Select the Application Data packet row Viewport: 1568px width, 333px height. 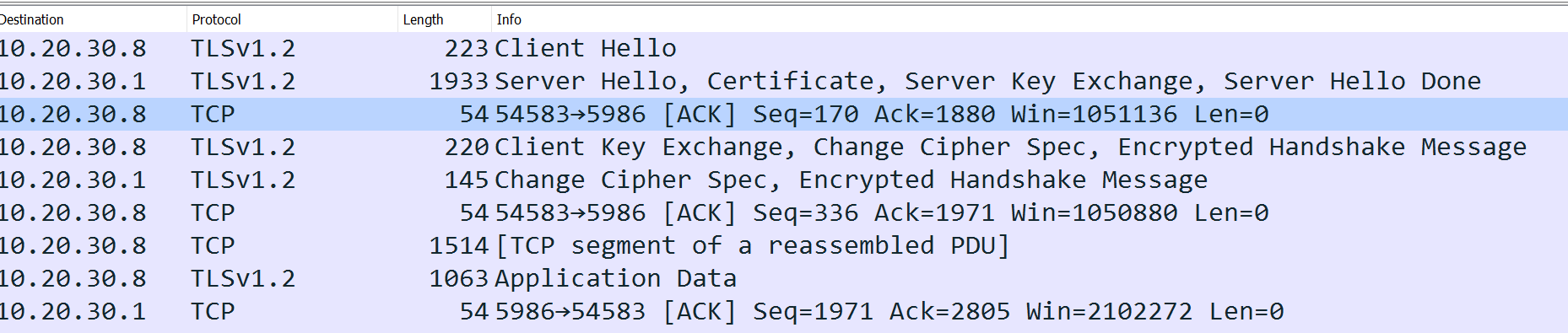coord(784,278)
